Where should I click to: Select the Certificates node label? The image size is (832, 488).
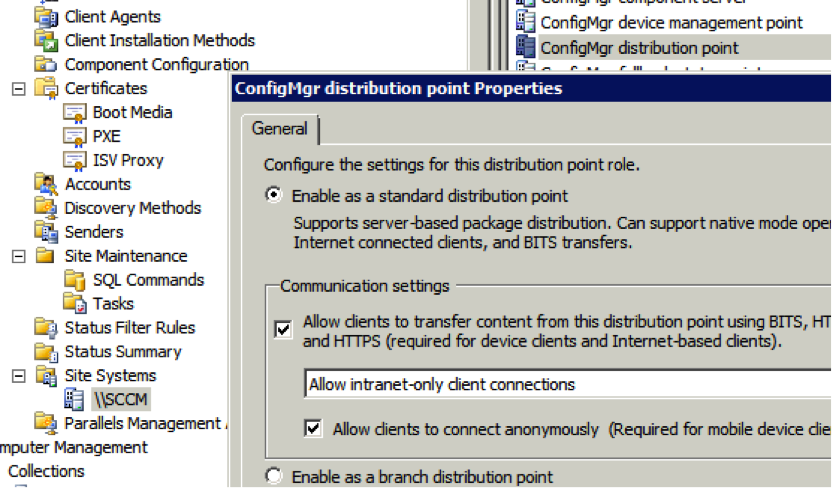click(x=106, y=88)
